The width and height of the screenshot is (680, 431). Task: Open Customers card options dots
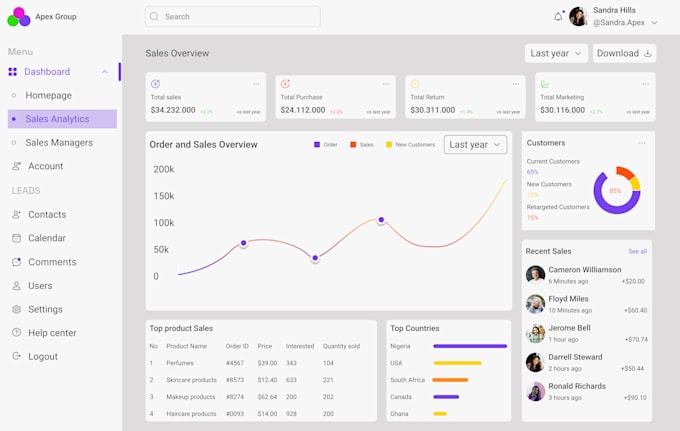point(642,143)
